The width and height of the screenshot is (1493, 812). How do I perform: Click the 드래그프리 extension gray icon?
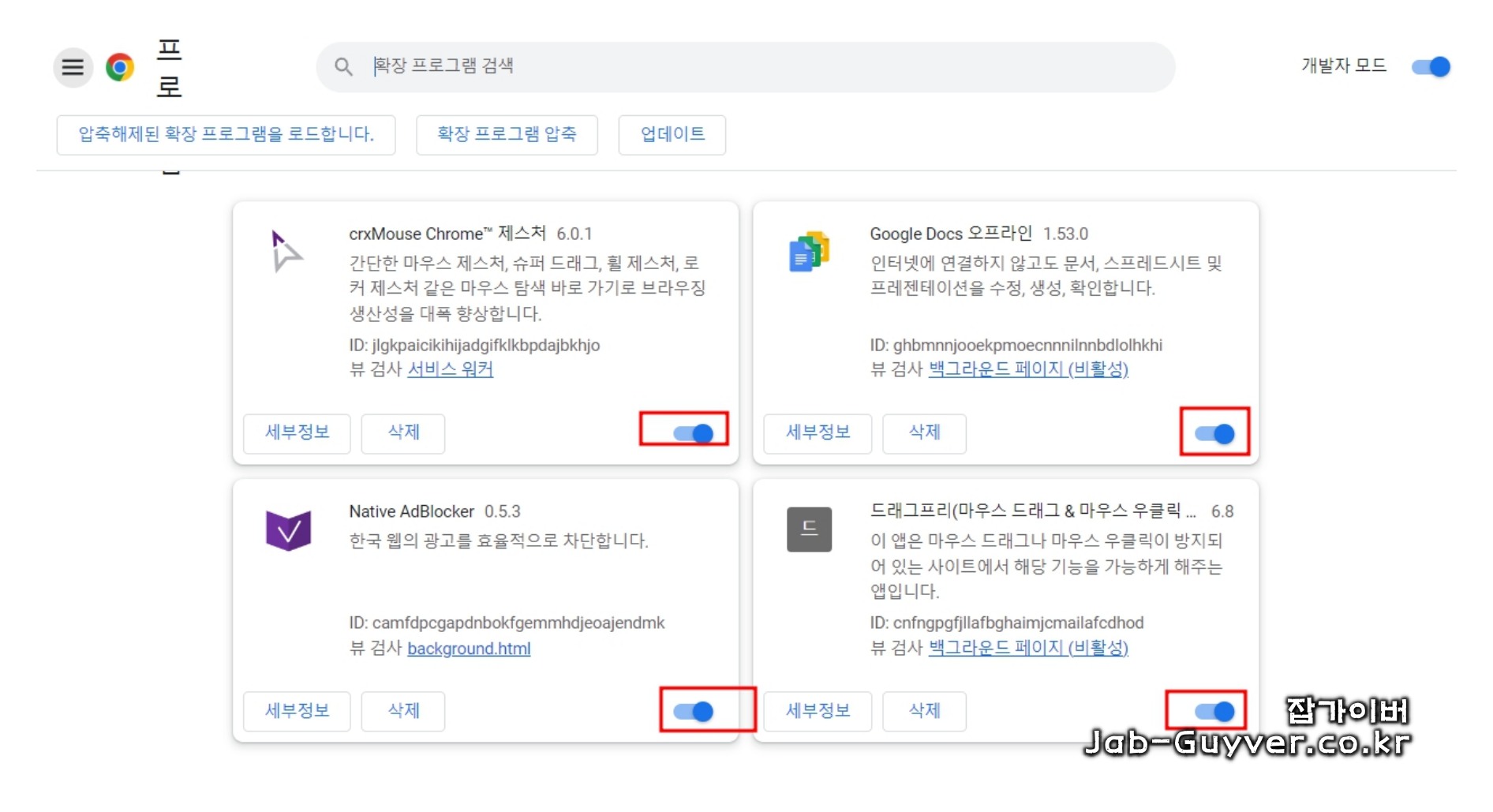coord(809,529)
